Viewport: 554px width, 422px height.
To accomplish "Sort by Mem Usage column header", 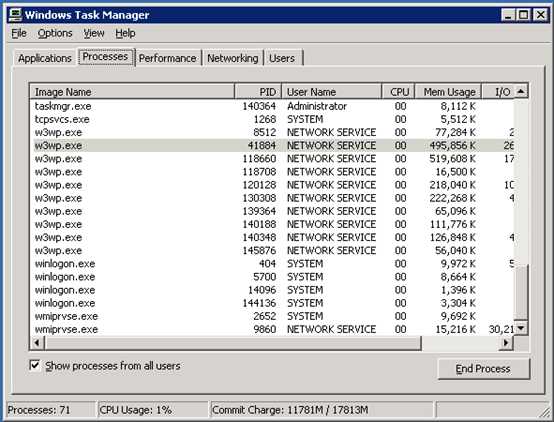I will click(448, 92).
